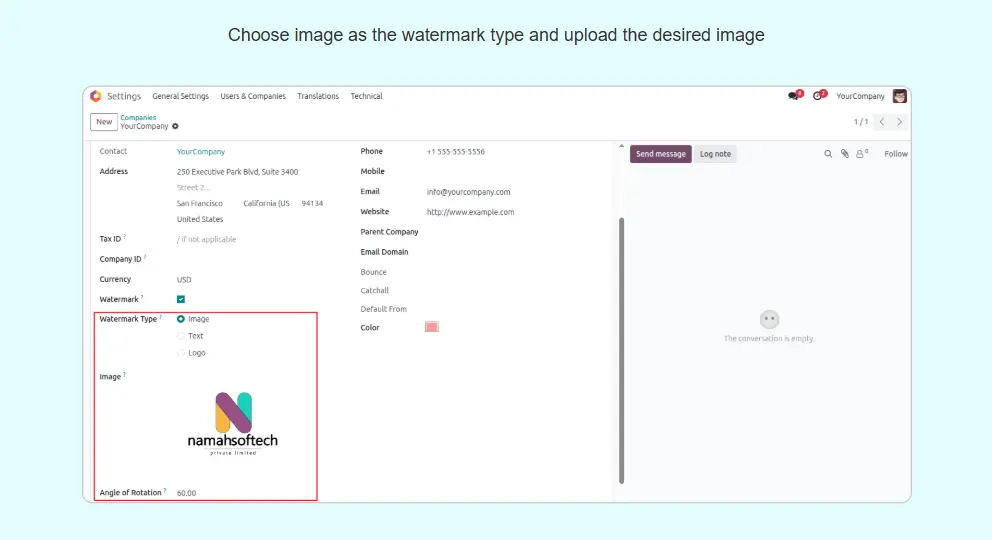Screen dimensions: 992x540
Task: Expand the Technical menu
Action: [366, 96]
